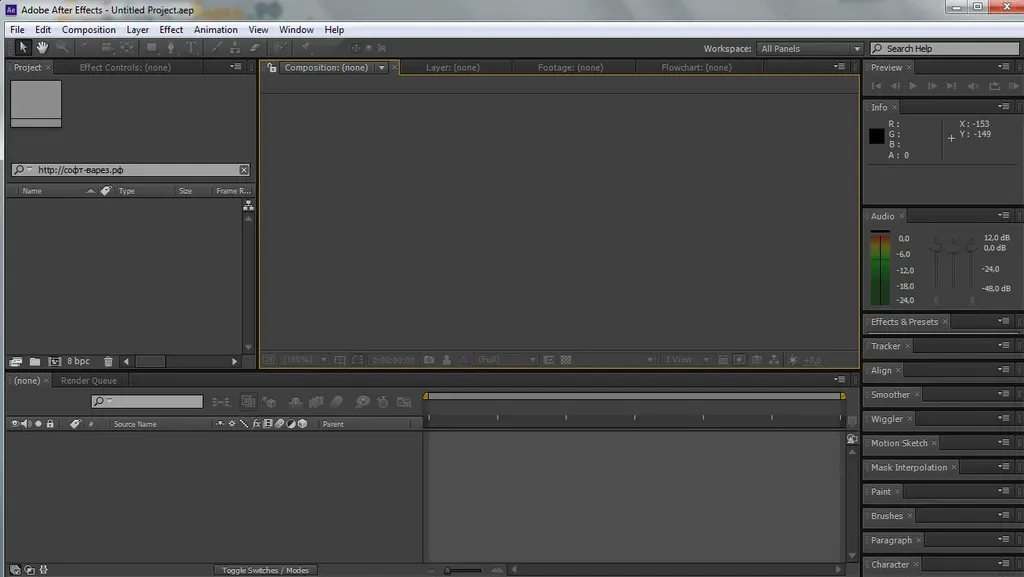Expand the Effects & Presets panel
Image resolution: width=1024 pixels, height=577 pixels.
(x=904, y=322)
